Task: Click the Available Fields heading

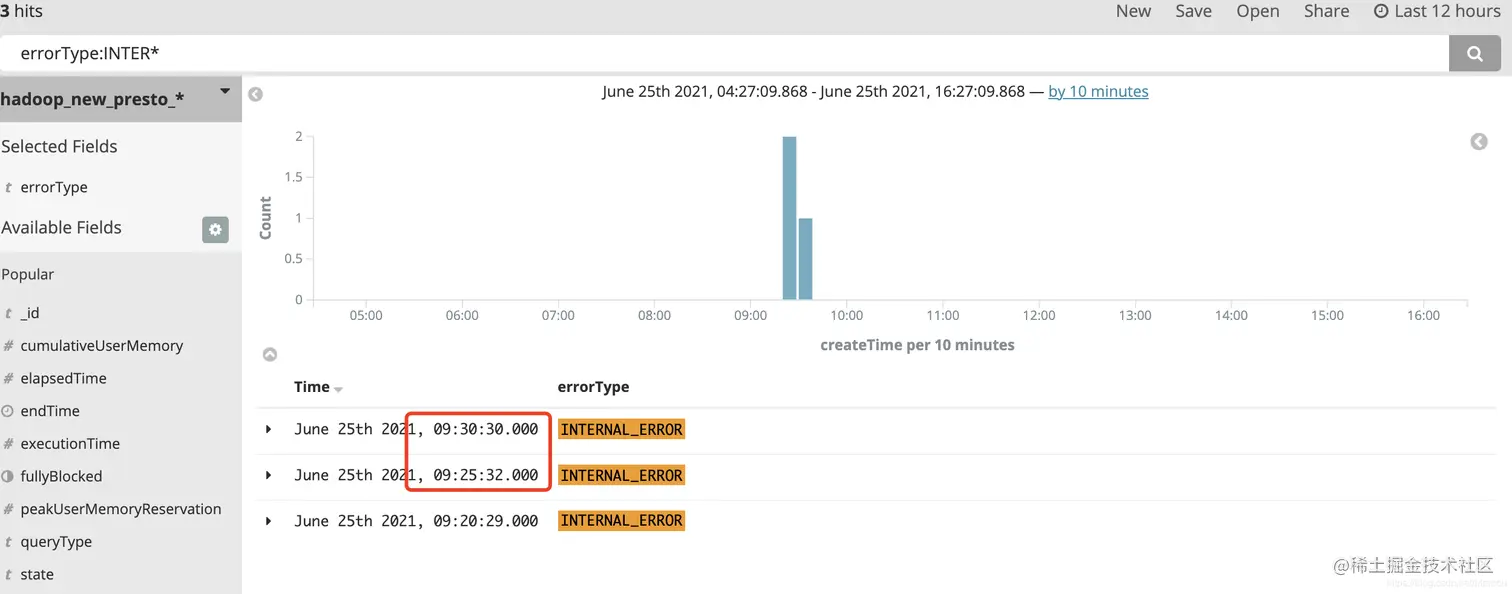Action: coord(61,227)
